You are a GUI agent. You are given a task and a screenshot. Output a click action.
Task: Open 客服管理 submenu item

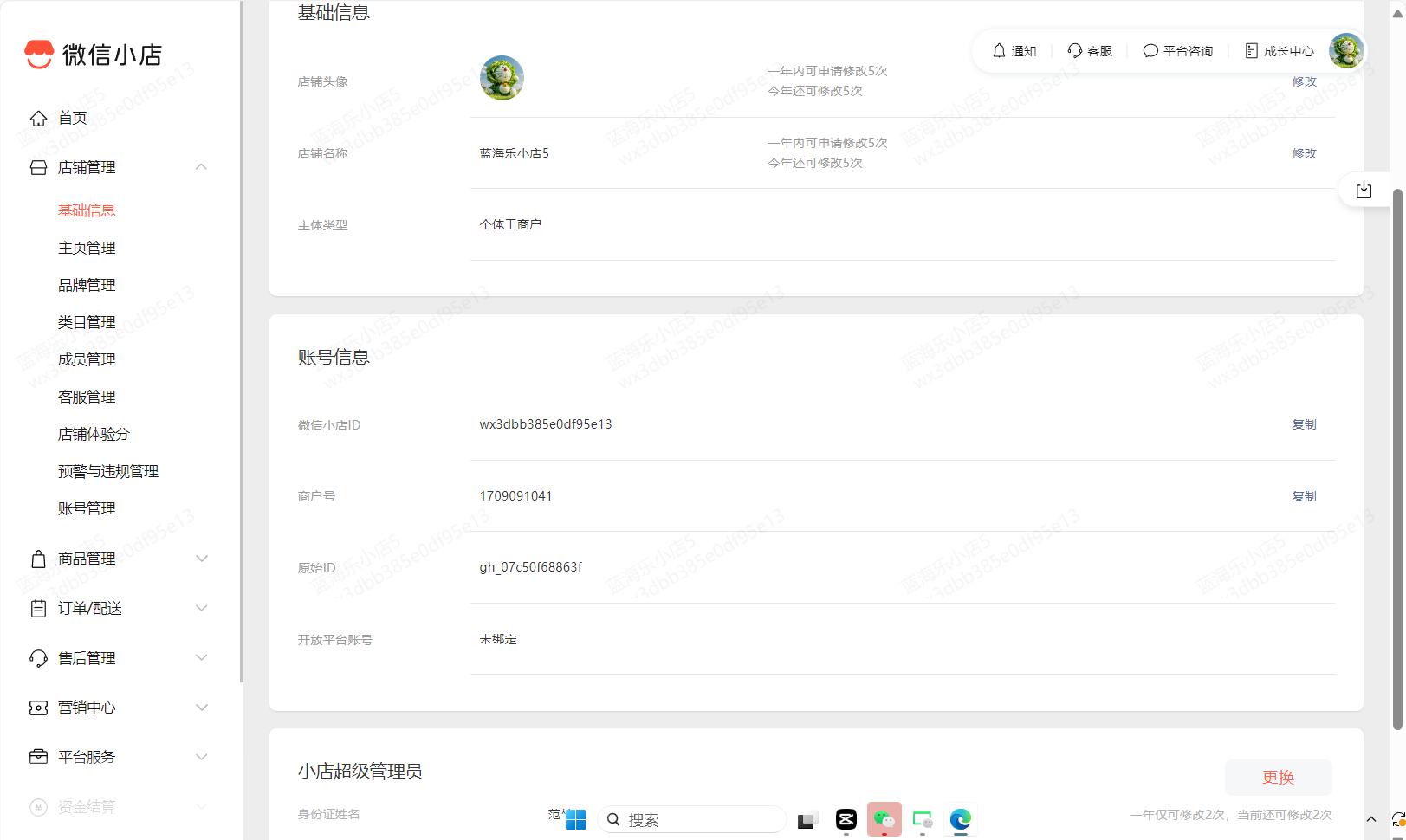click(87, 397)
